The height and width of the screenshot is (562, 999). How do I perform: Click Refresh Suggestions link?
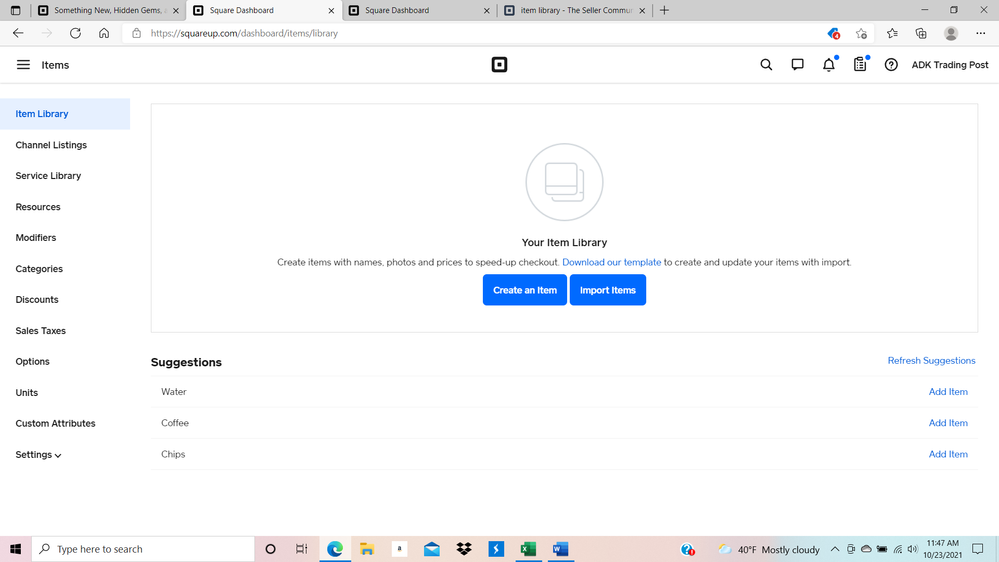pos(931,361)
